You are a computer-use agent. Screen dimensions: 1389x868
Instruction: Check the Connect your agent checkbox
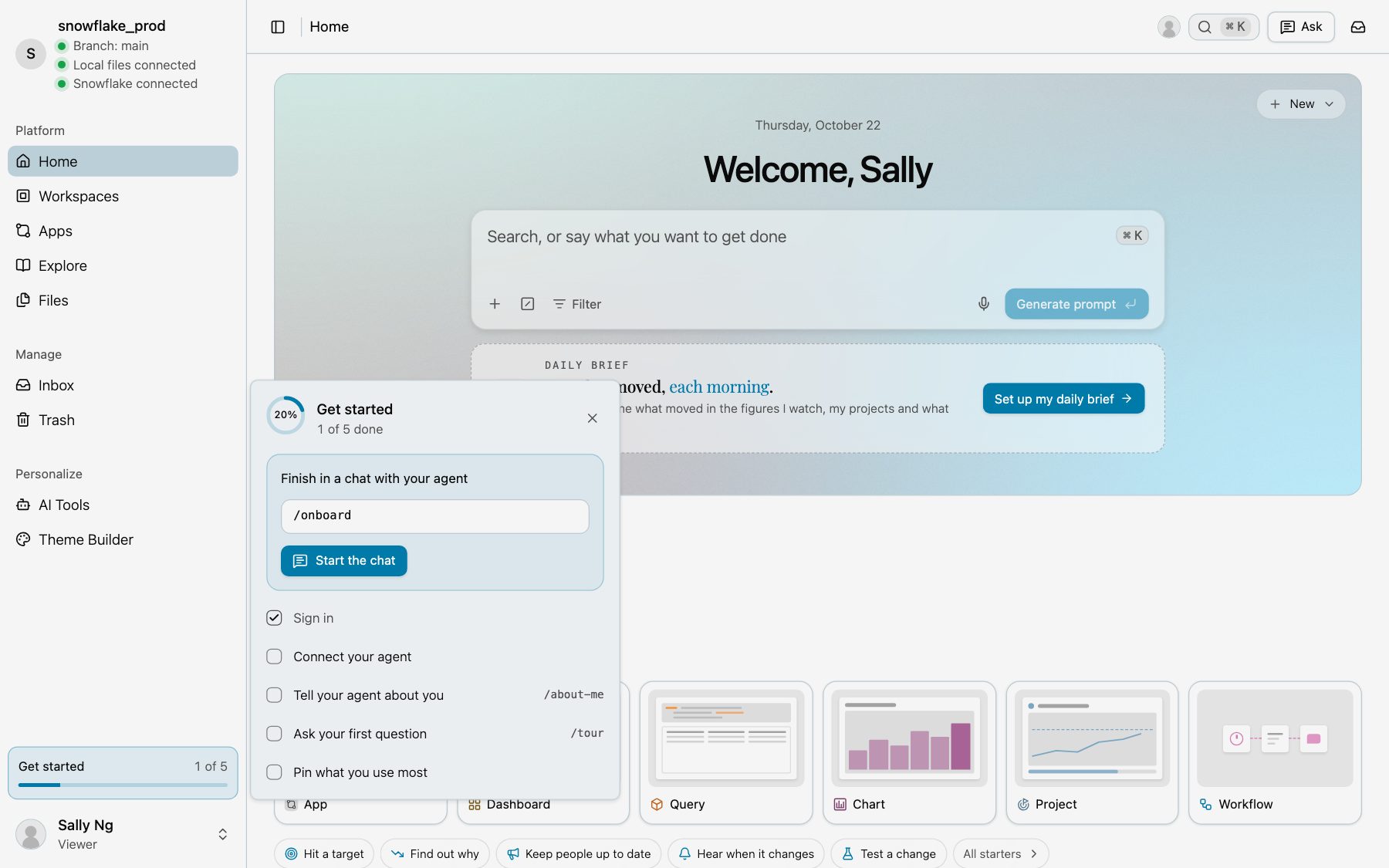point(274,657)
